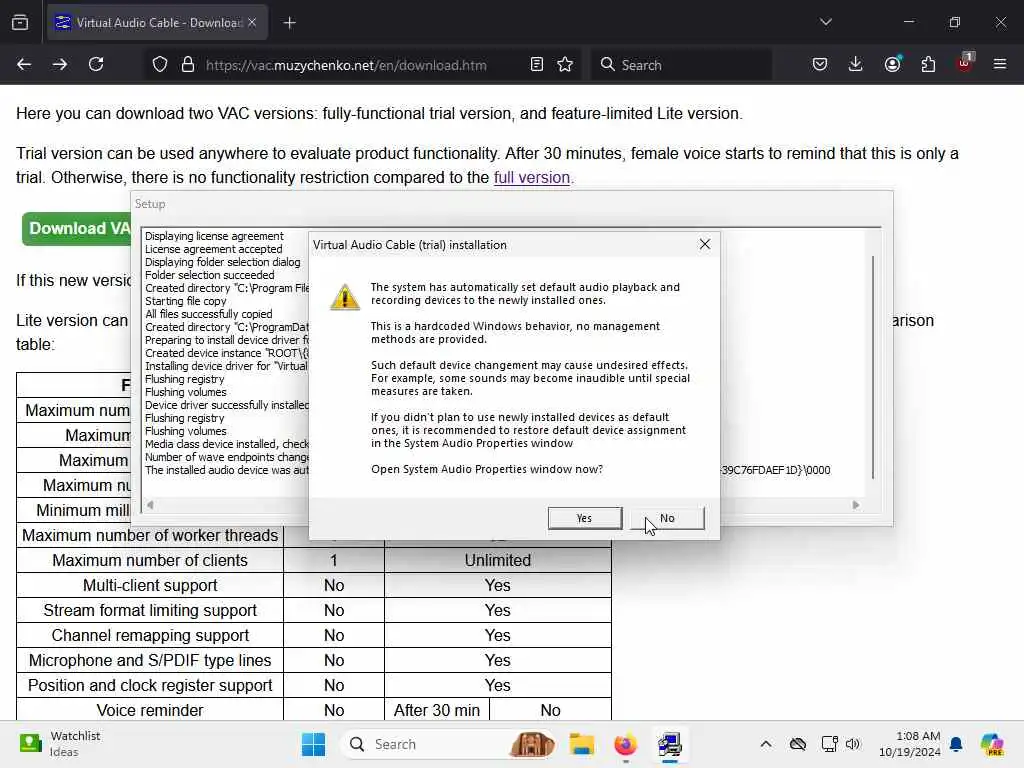Screen dimensions: 1024x768
Task: Click the address bar URL
Action: click(x=346, y=65)
